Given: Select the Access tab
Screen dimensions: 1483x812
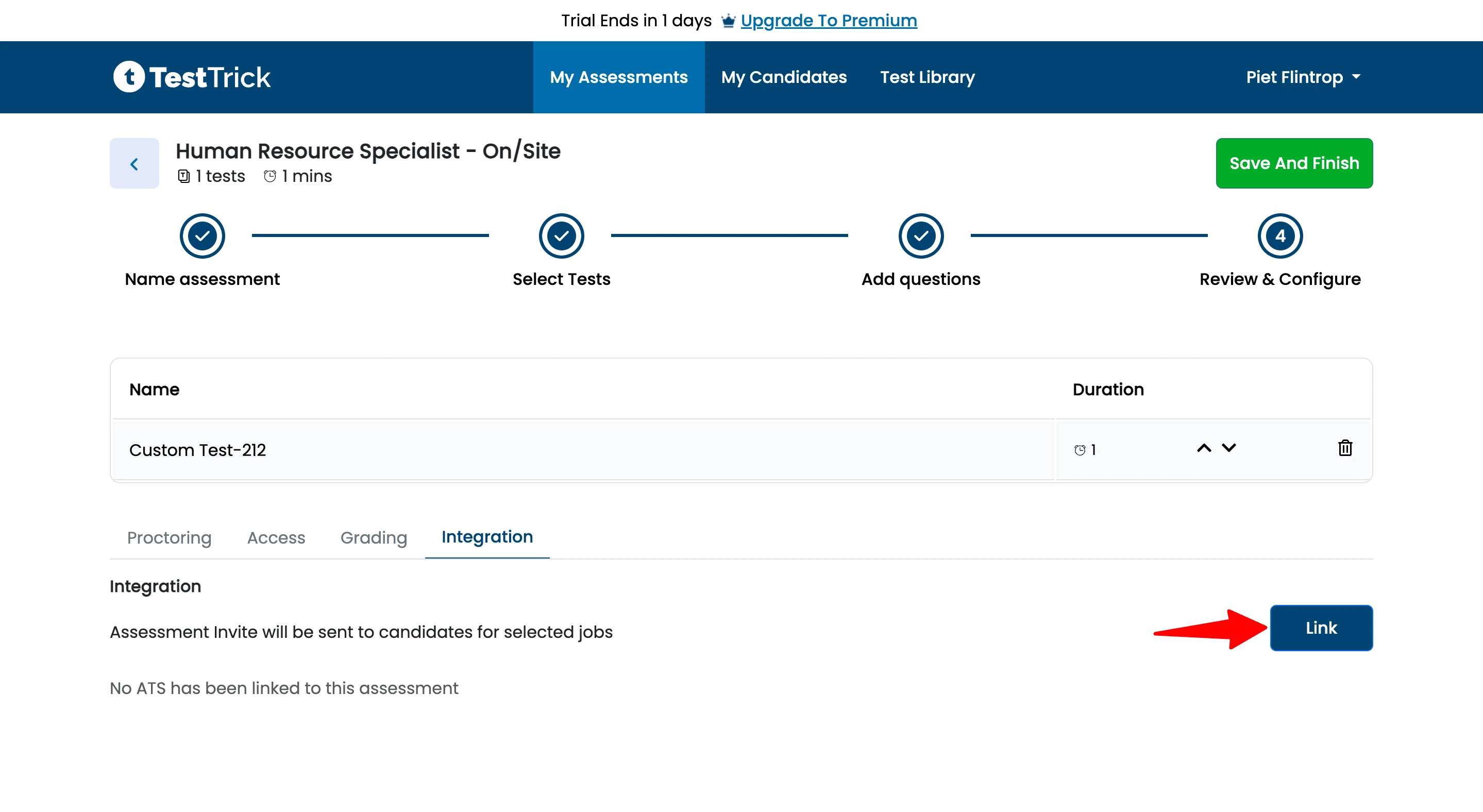Looking at the screenshot, I should 276,537.
